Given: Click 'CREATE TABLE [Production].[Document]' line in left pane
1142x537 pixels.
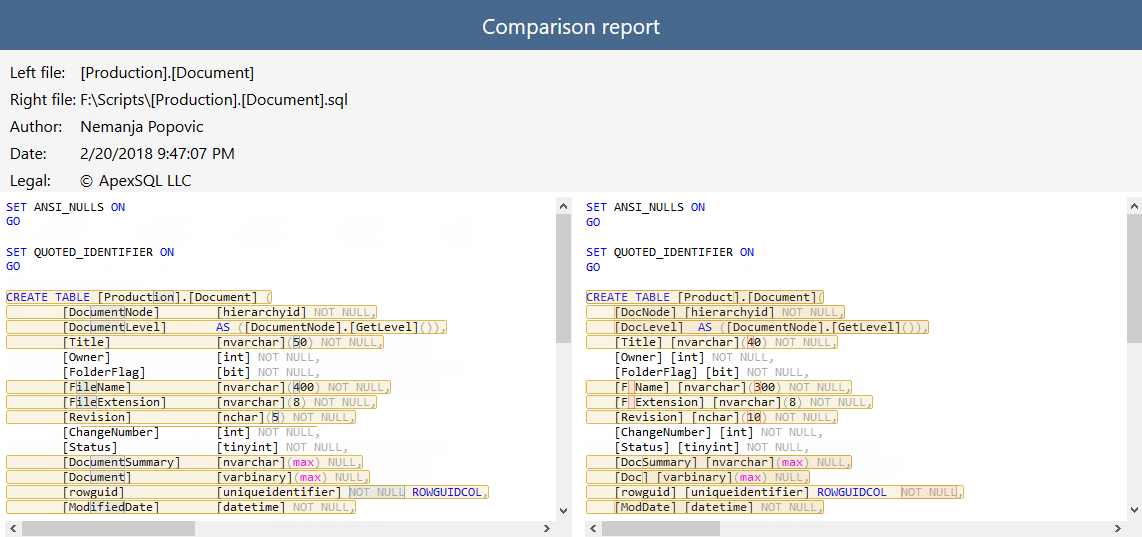Looking at the screenshot, I should point(138,297).
